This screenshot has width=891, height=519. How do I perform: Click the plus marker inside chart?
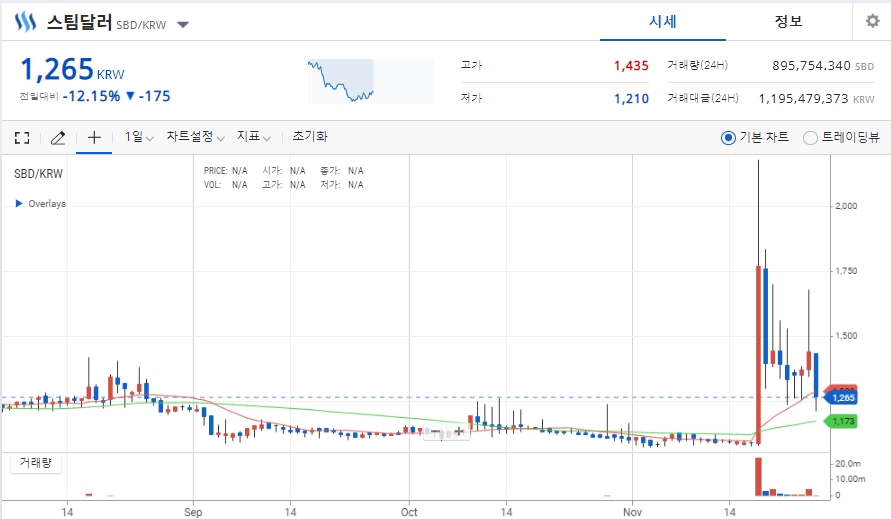pos(459,431)
